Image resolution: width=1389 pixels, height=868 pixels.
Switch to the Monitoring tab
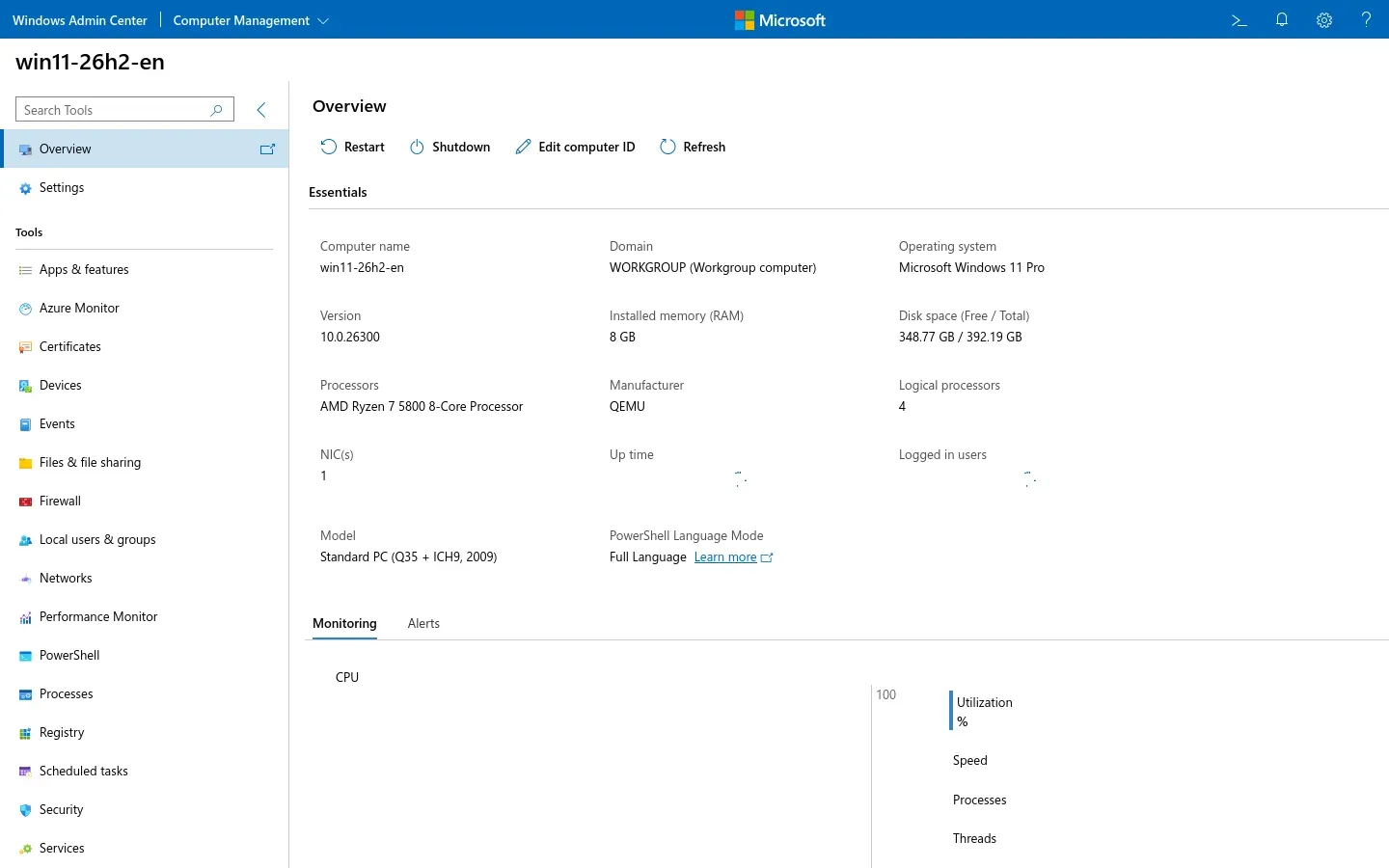point(344,623)
